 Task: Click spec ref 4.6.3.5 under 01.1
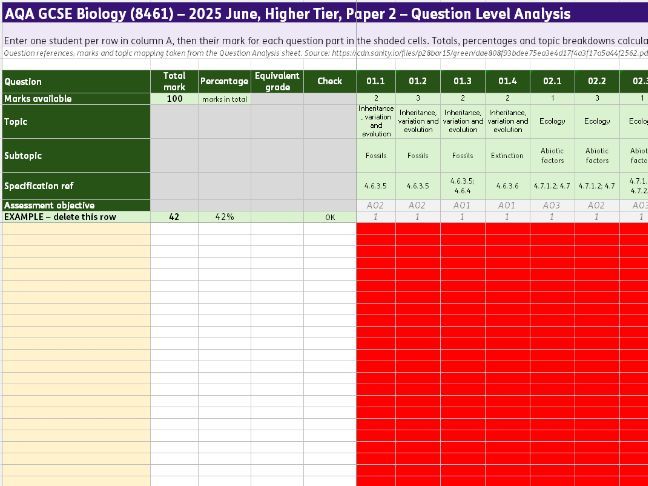pos(376,186)
